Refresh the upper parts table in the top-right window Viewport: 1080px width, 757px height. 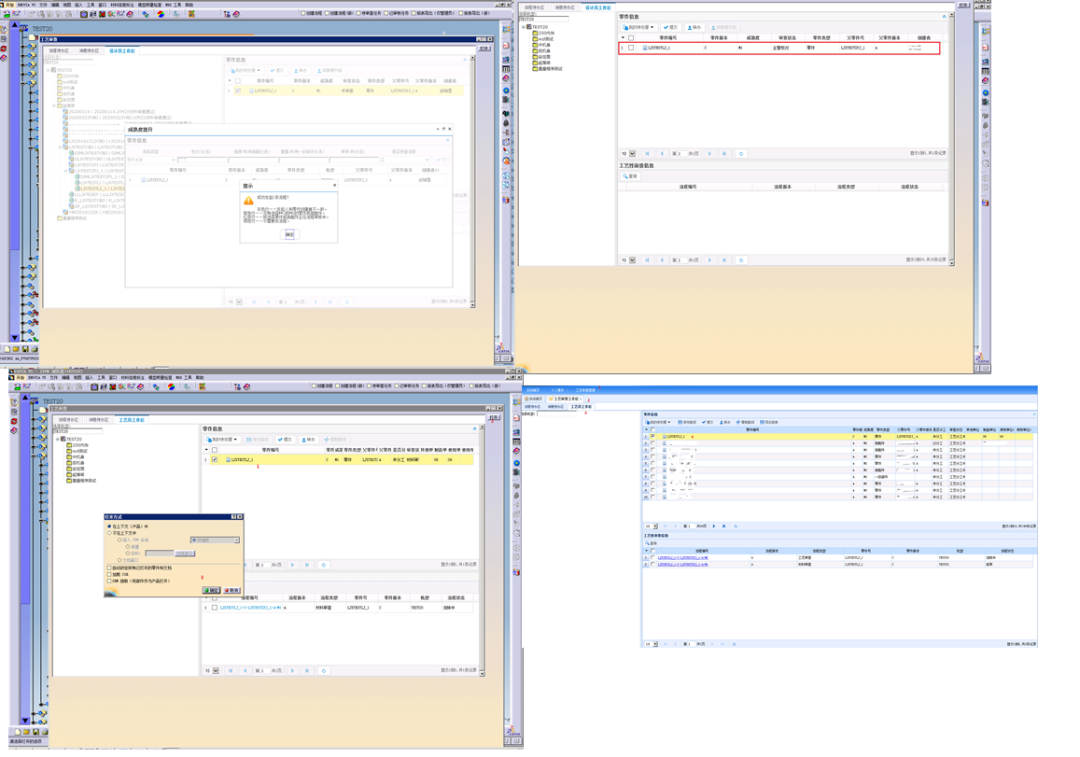741,154
